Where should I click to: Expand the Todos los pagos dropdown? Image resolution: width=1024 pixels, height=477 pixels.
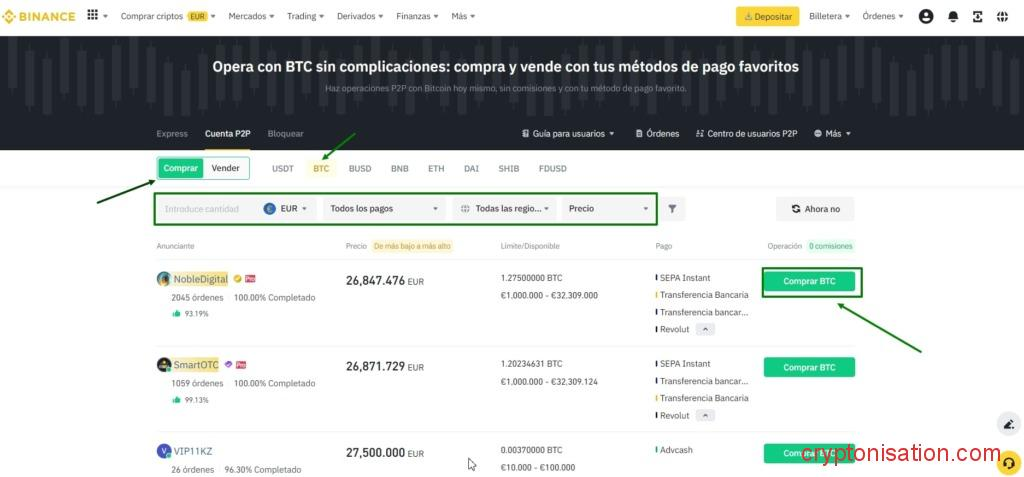385,209
